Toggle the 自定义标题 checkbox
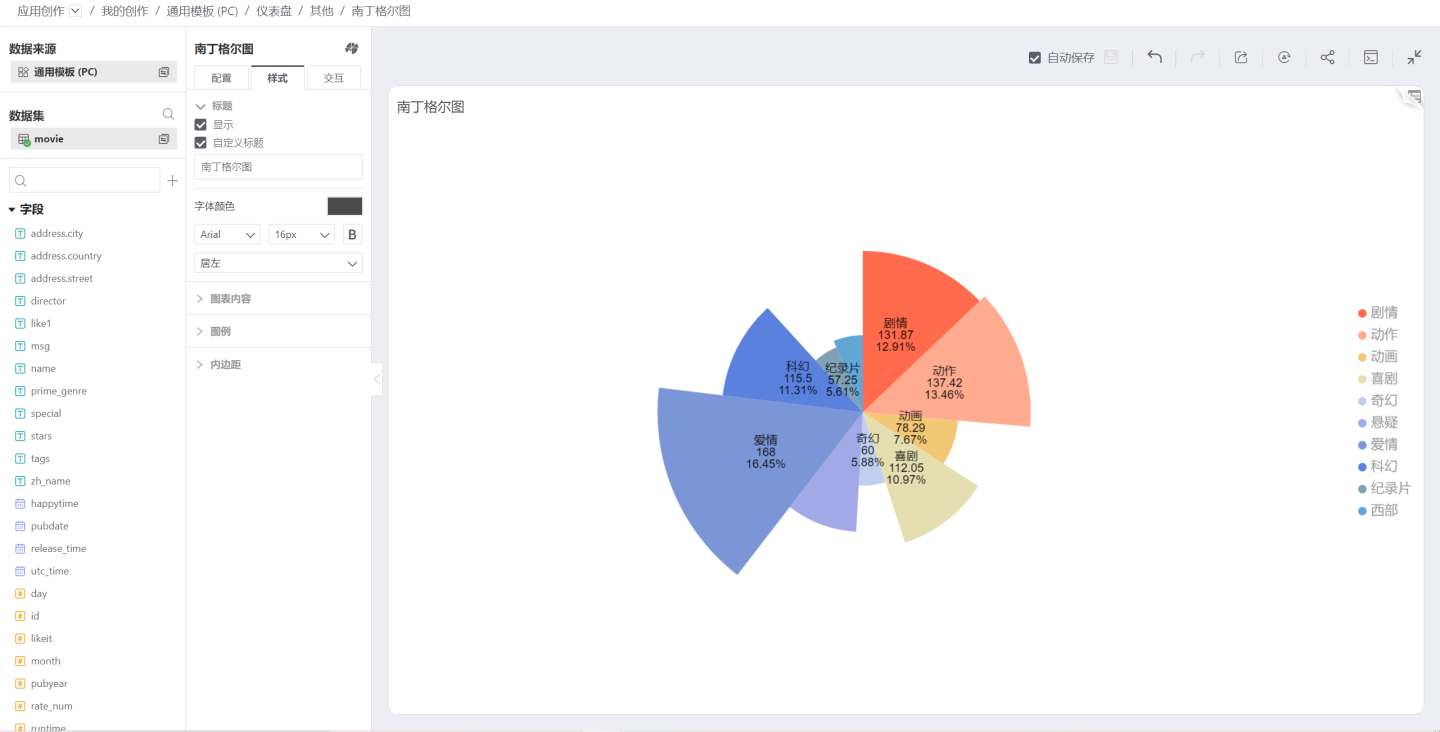1440x732 pixels. (x=201, y=143)
